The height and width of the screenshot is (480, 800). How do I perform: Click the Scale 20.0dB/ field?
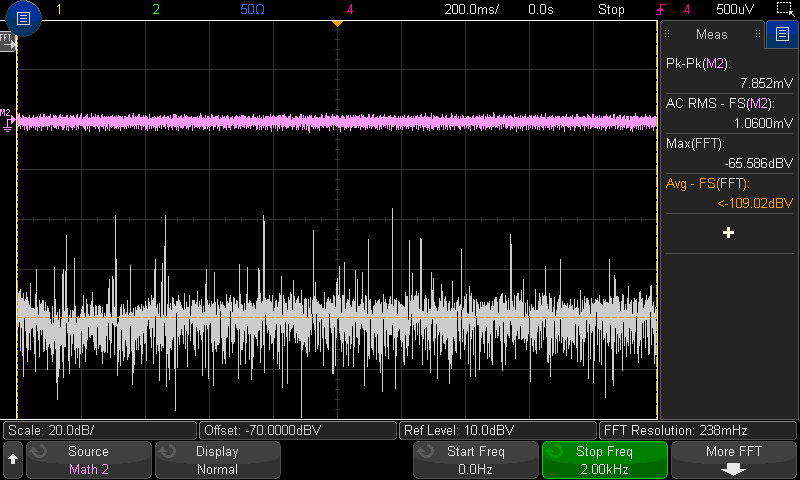pyautogui.click(x=100, y=431)
